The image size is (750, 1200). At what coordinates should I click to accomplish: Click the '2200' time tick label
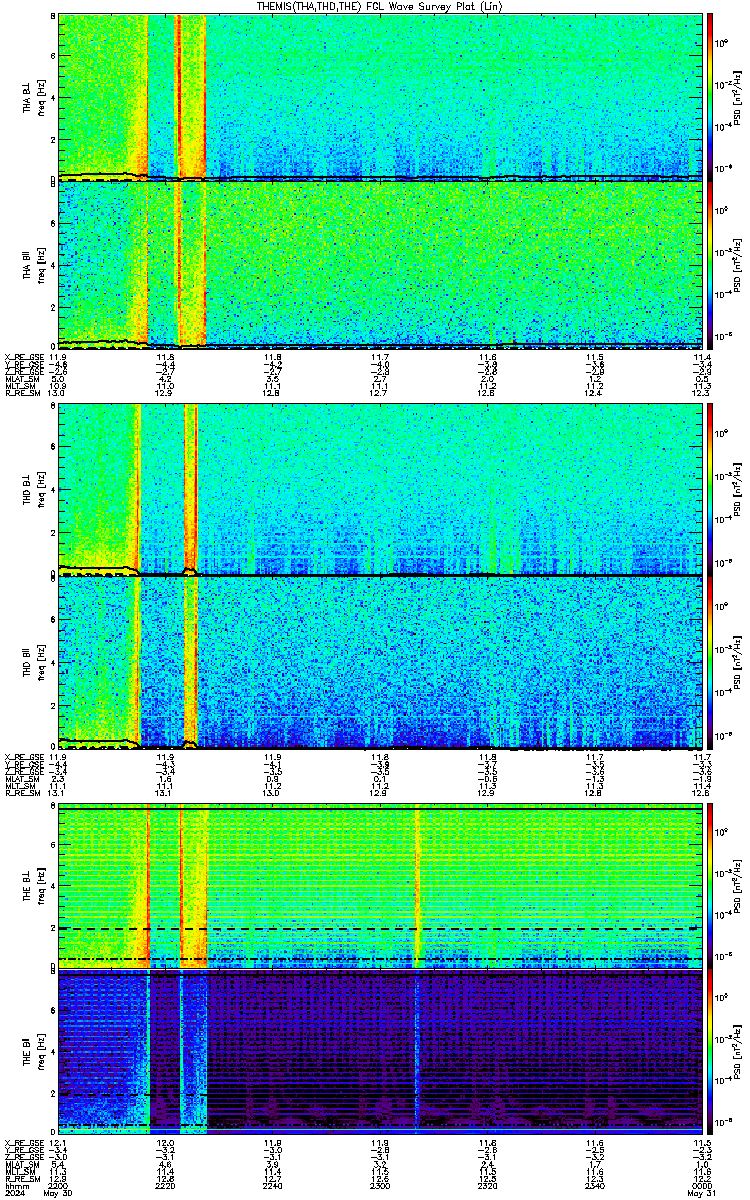[x=59, y=1184]
